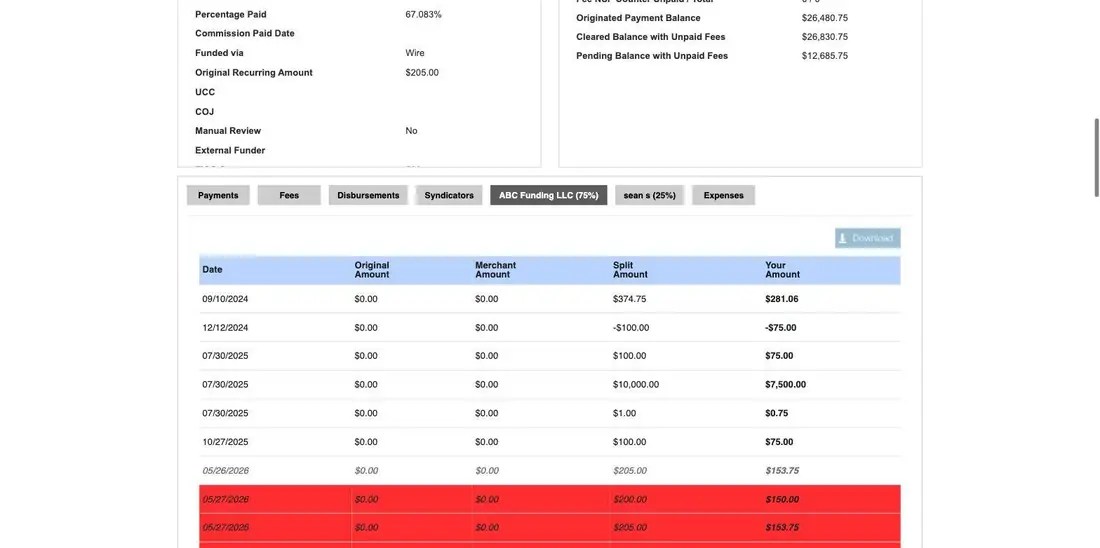The image size is (1100, 548).
Task: Open the Payments tab
Action: 218,195
